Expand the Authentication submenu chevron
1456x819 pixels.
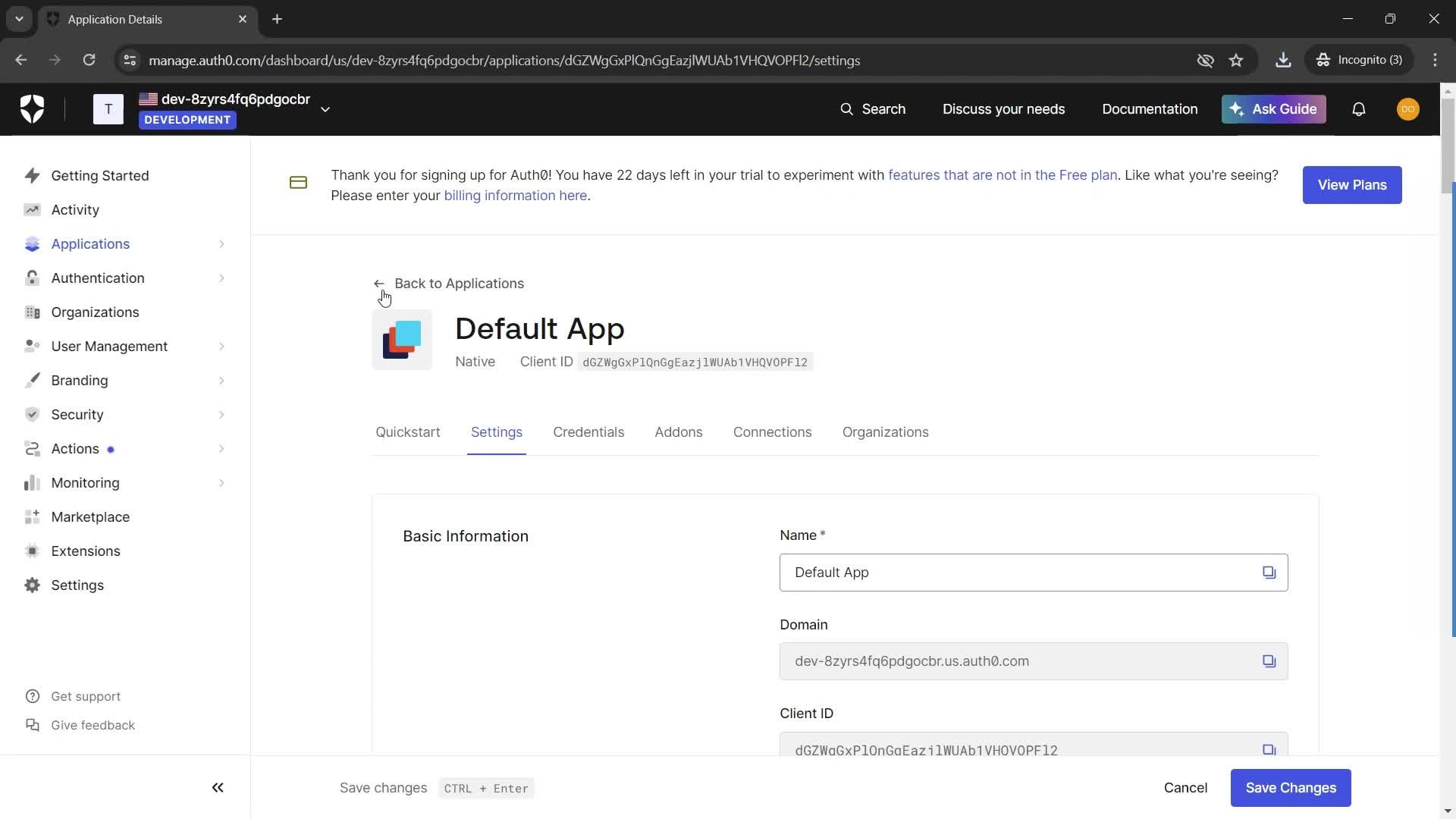tap(221, 278)
